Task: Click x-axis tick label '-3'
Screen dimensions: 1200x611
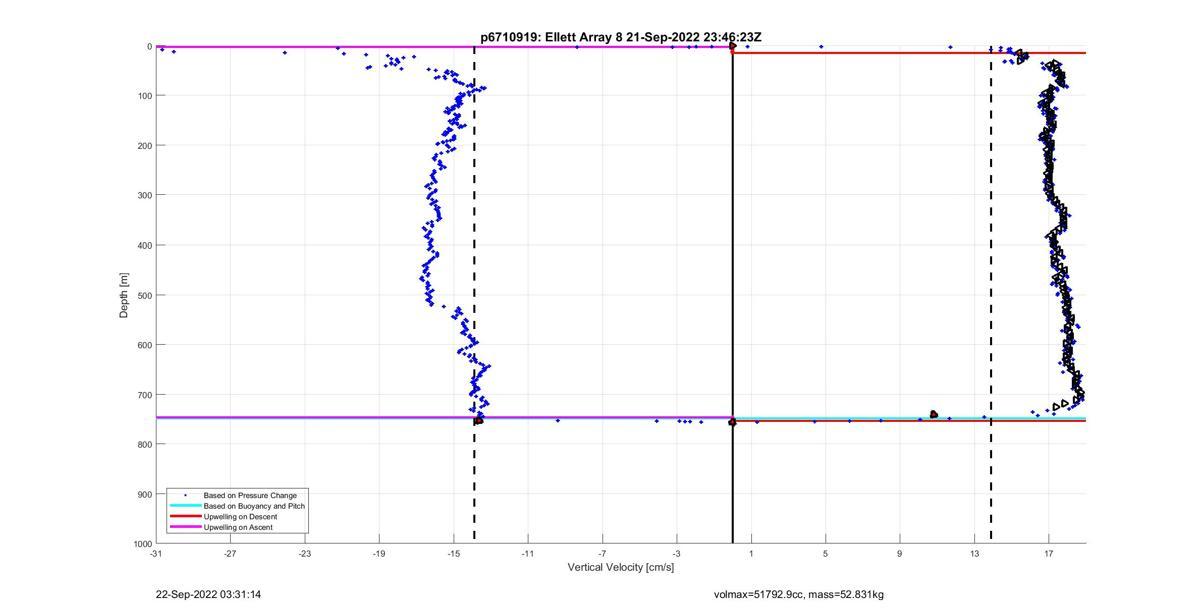Action: [676, 553]
